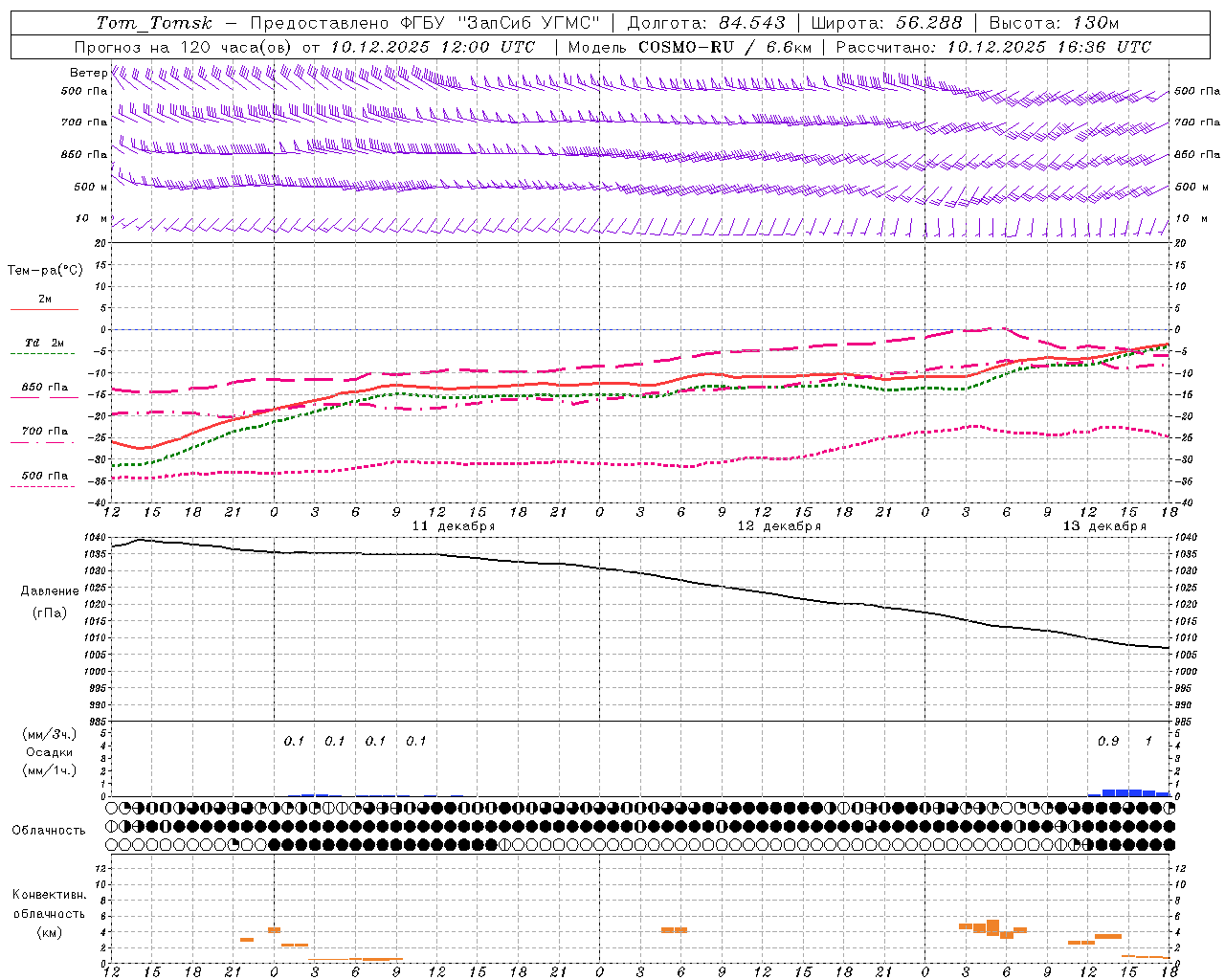The height and width of the screenshot is (980, 1225).
Task: Click the Тем-ра(°C) panel label
Action: coord(45,271)
